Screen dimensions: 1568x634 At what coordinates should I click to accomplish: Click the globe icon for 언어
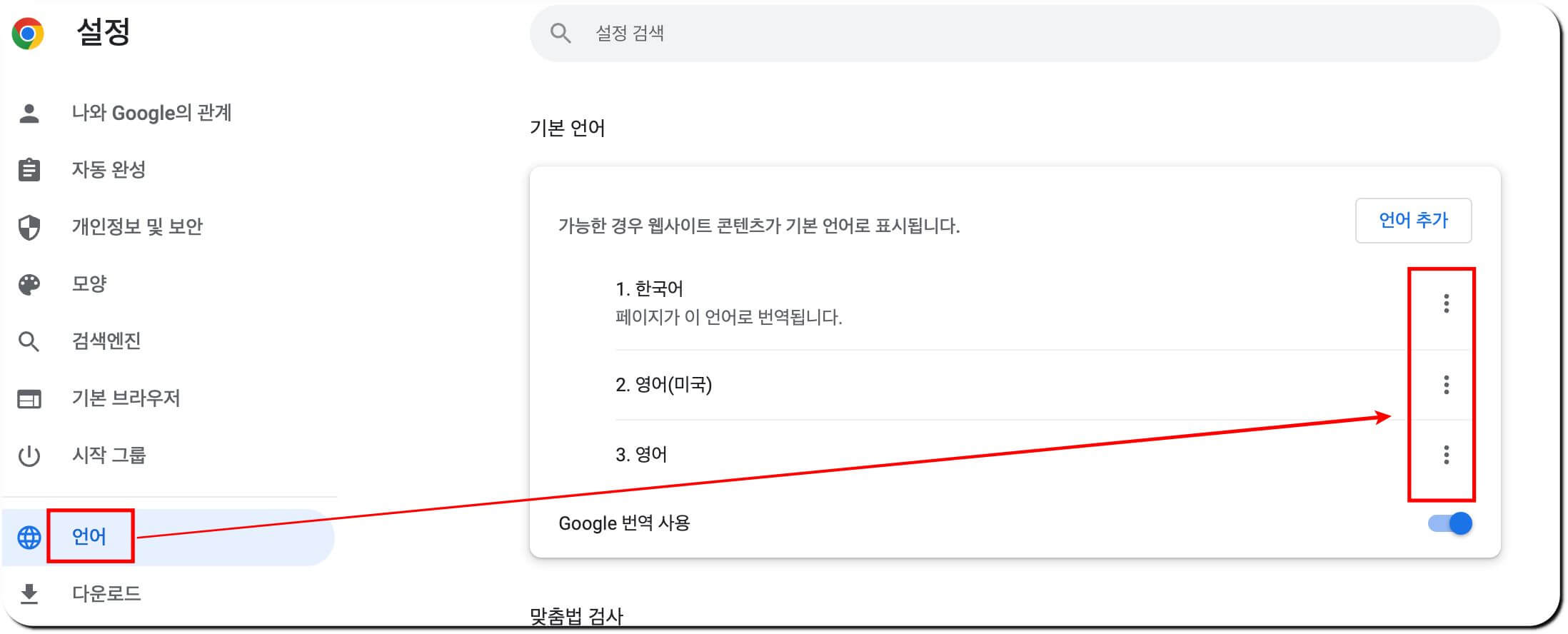[x=29, y=537]
